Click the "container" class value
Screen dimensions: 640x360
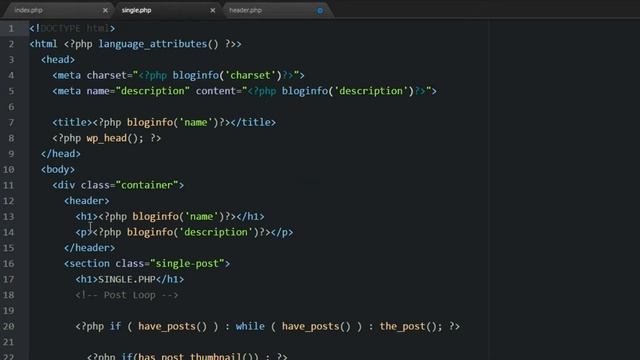coord(147,185)
